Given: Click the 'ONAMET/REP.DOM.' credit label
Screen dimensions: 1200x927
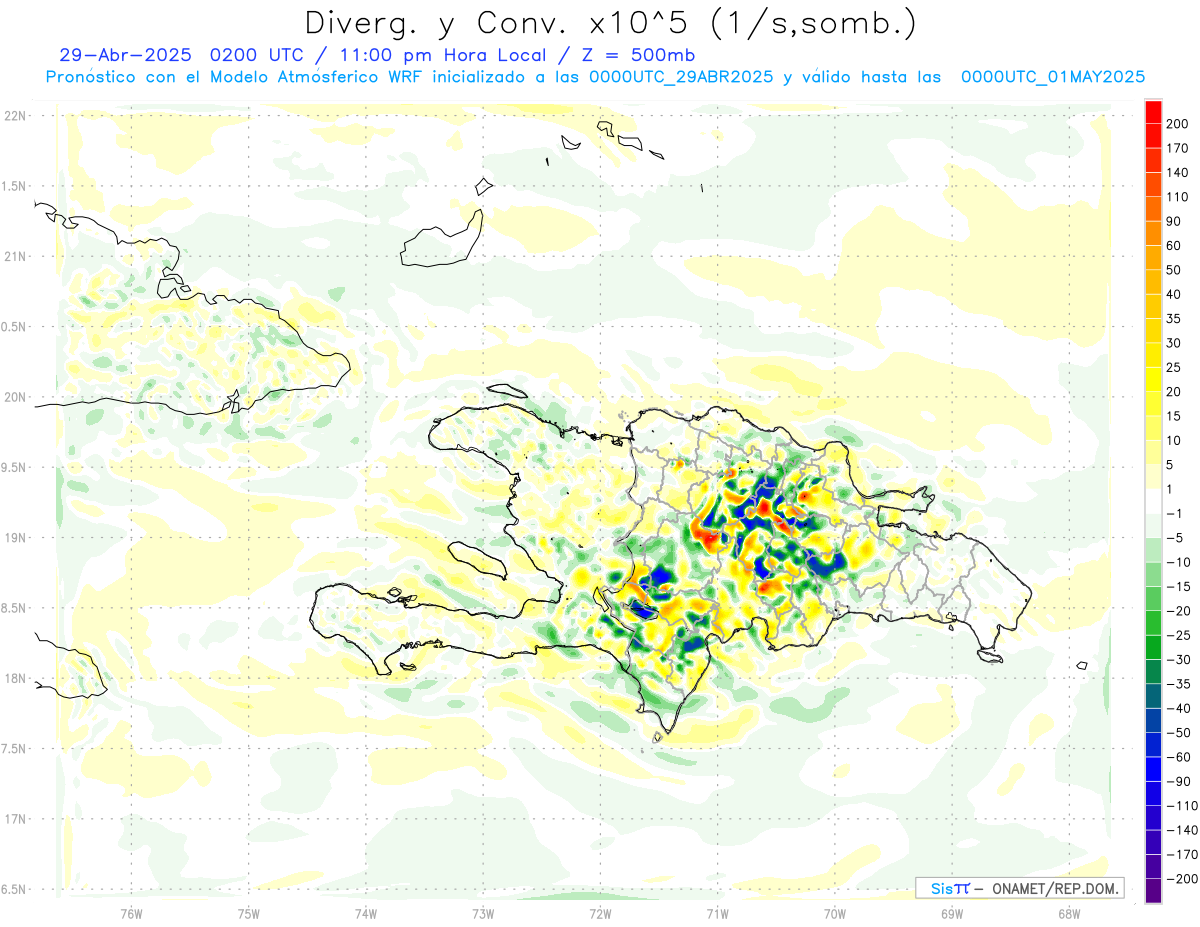Looking at the screenshot, I should 1056,889.
